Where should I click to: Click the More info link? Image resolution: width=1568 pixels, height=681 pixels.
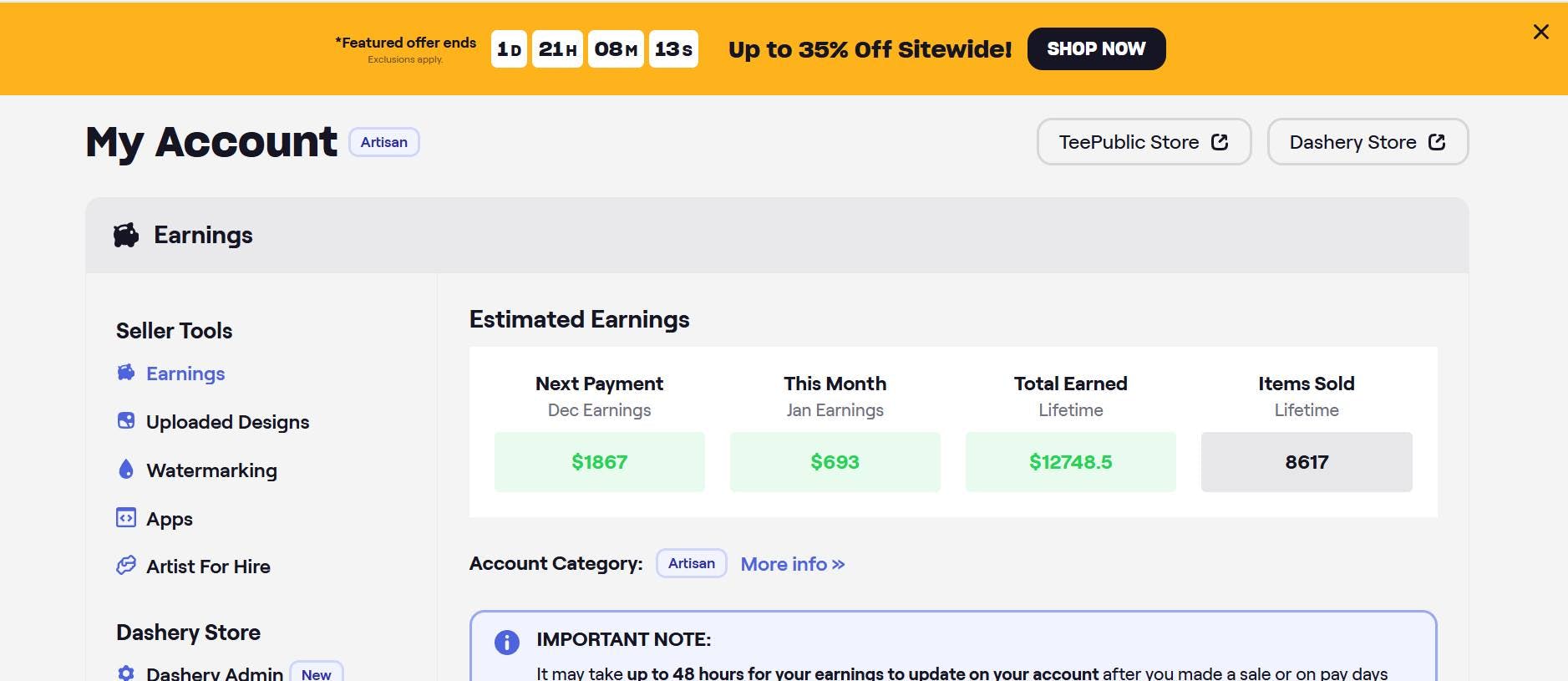coord(792,564)
